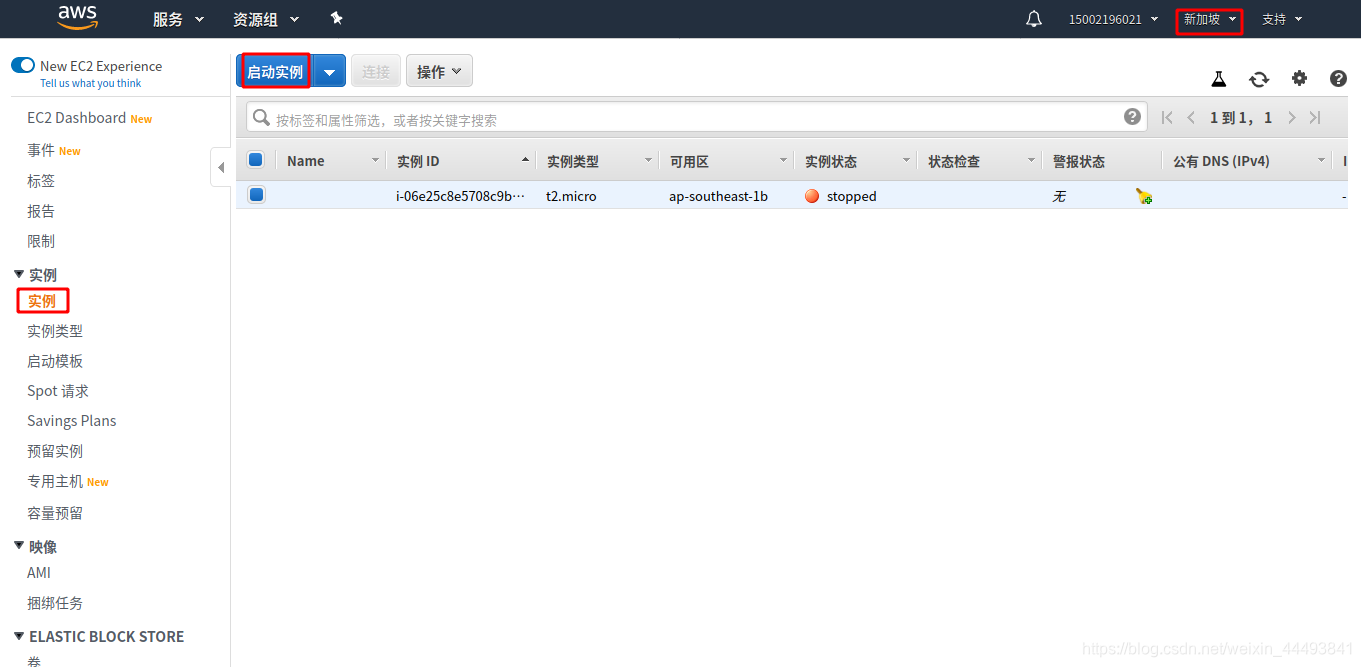Image resolution: width=1361 pixels, height=667 pixels.
Task: Open 捆绑任务 in the sidebar
Action: tap(55, 603)
